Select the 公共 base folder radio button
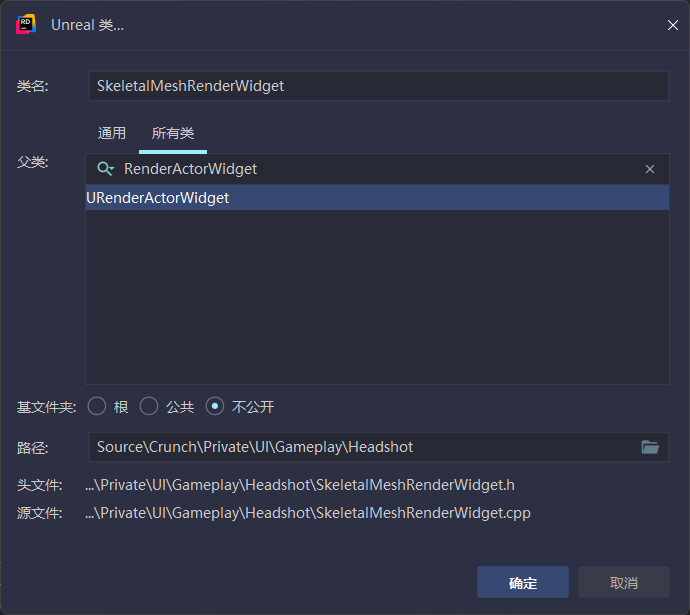 (x=149, y=406)
